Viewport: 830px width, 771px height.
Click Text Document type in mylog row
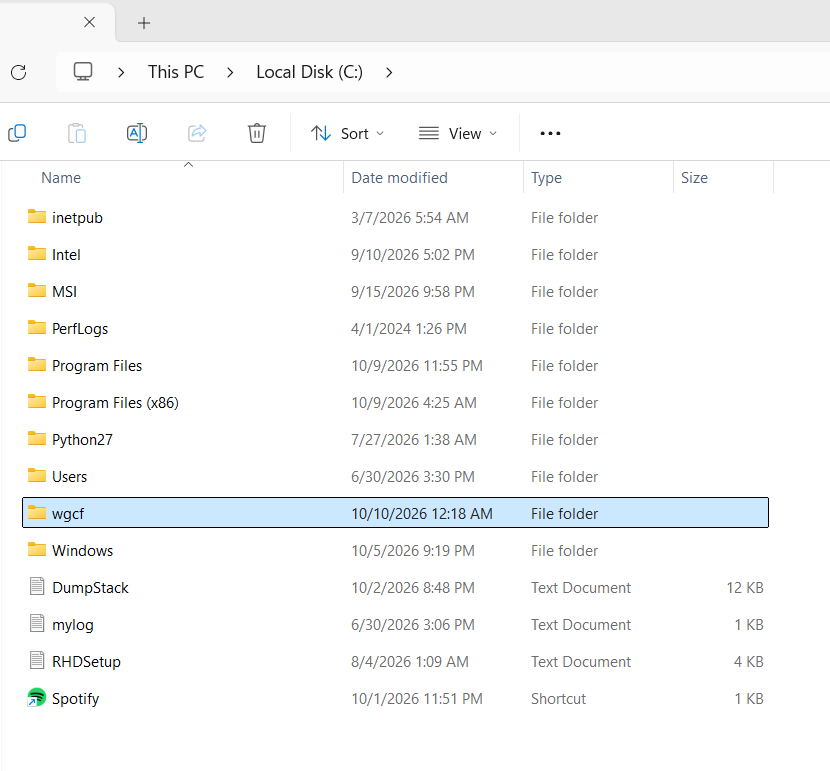click(x=581, y=625)
